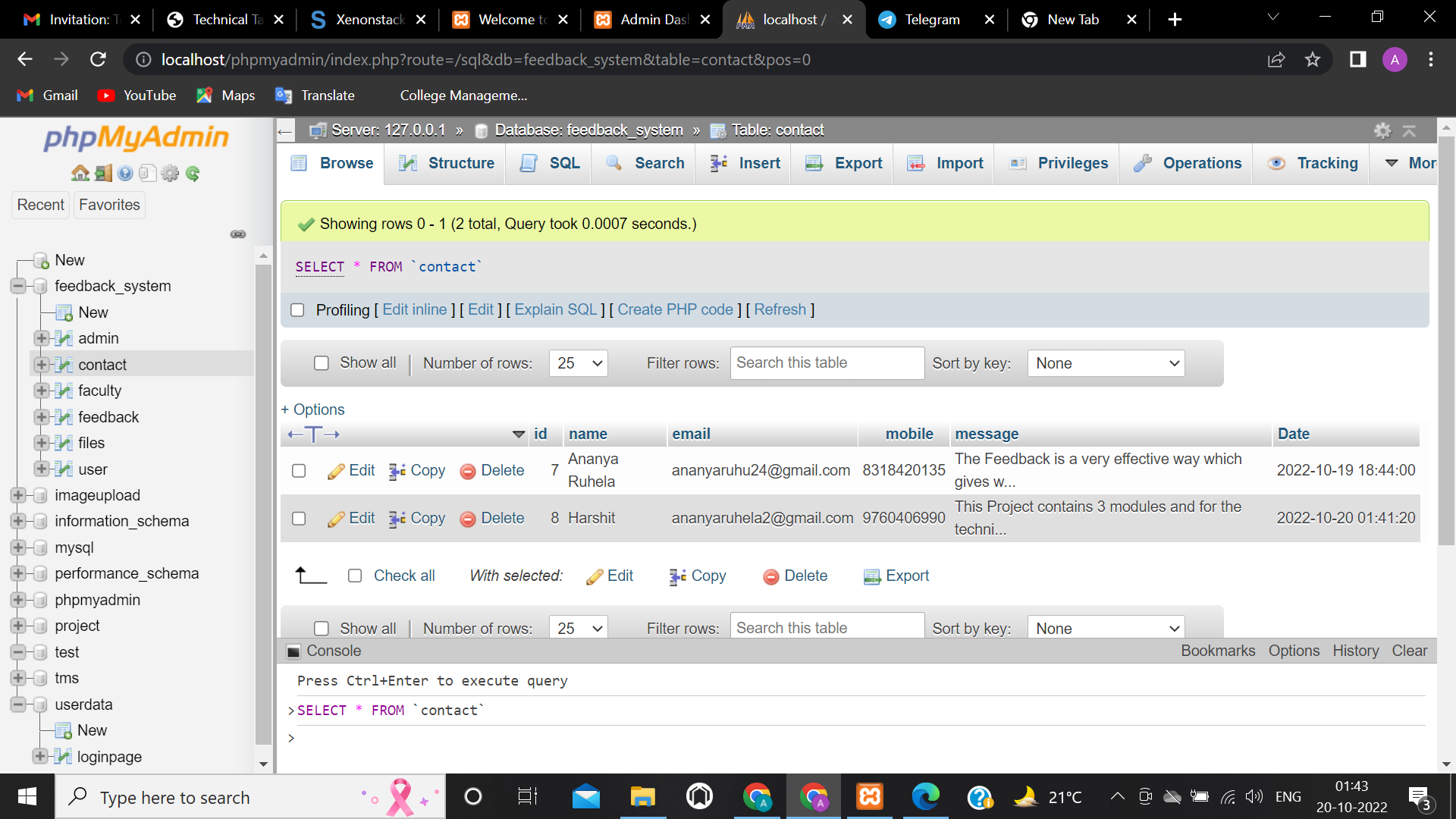Open the Number of rows dropdown
Screen dimensions: 1456x819
578,363
